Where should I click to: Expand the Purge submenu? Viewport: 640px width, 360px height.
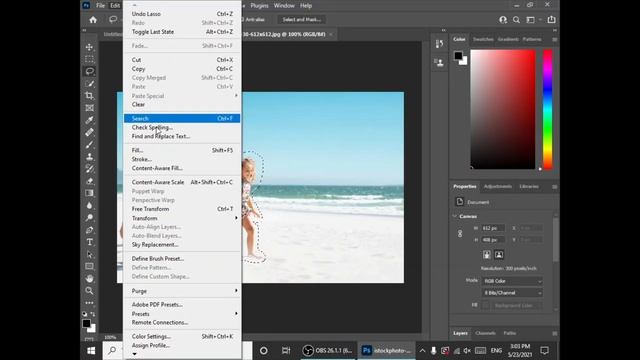tap(236, 291)
